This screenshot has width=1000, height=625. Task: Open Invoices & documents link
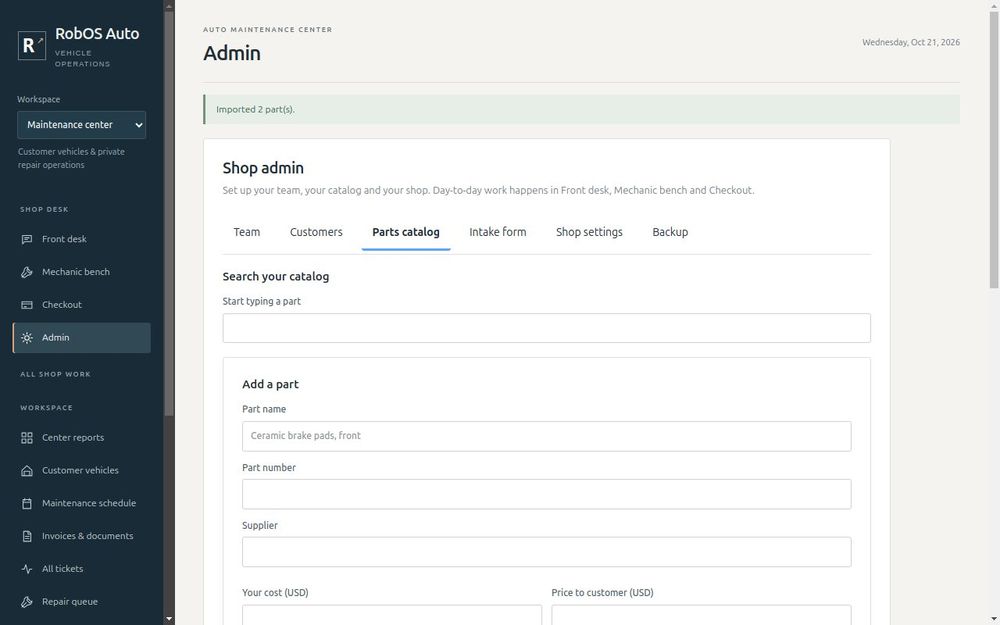(82, 536)
